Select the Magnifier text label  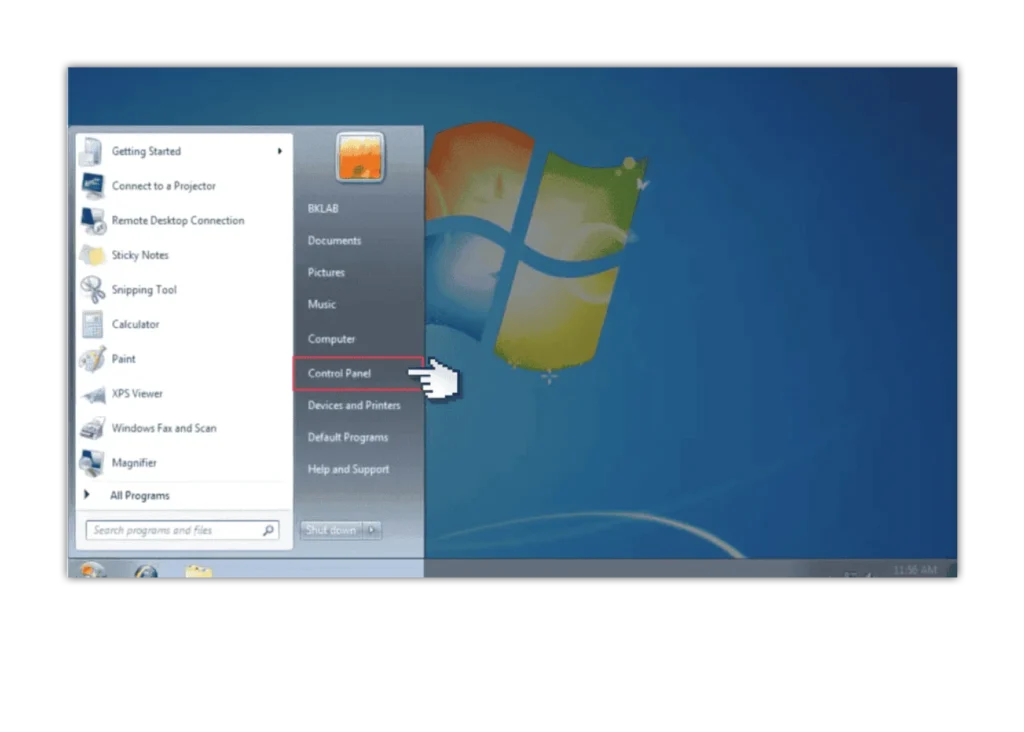134,463
